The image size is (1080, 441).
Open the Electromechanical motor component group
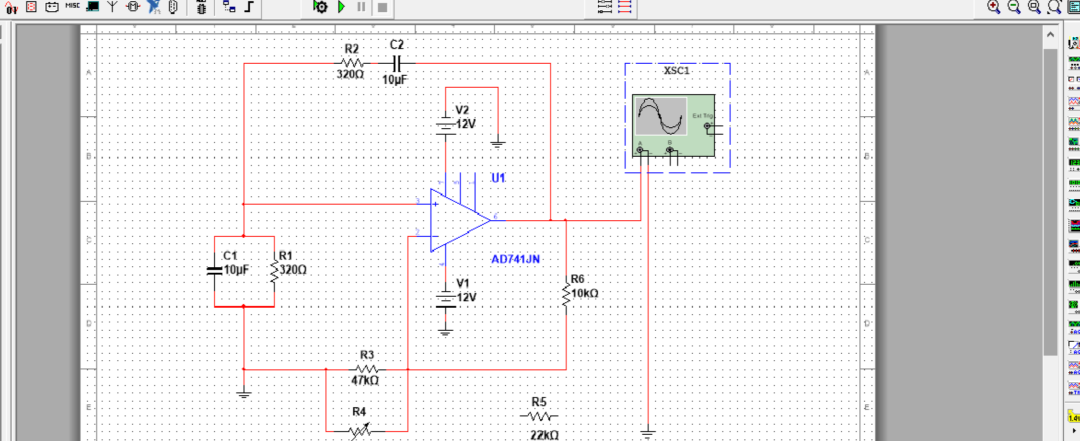[133, 6]
